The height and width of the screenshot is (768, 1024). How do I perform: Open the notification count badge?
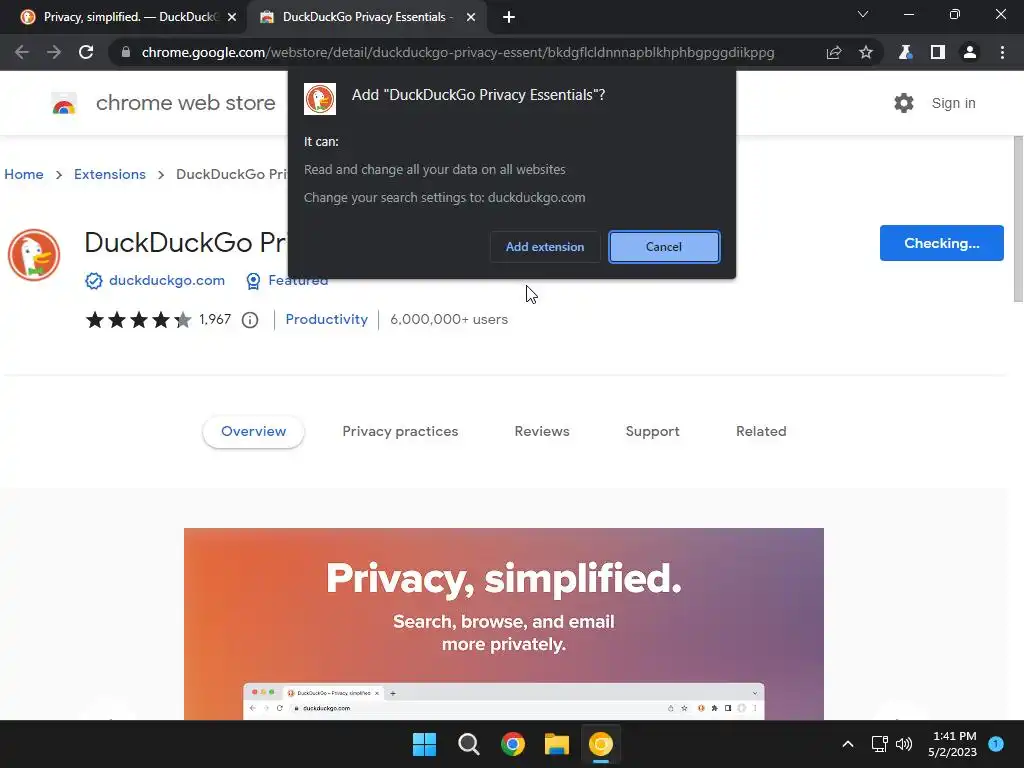pos(996,743)
